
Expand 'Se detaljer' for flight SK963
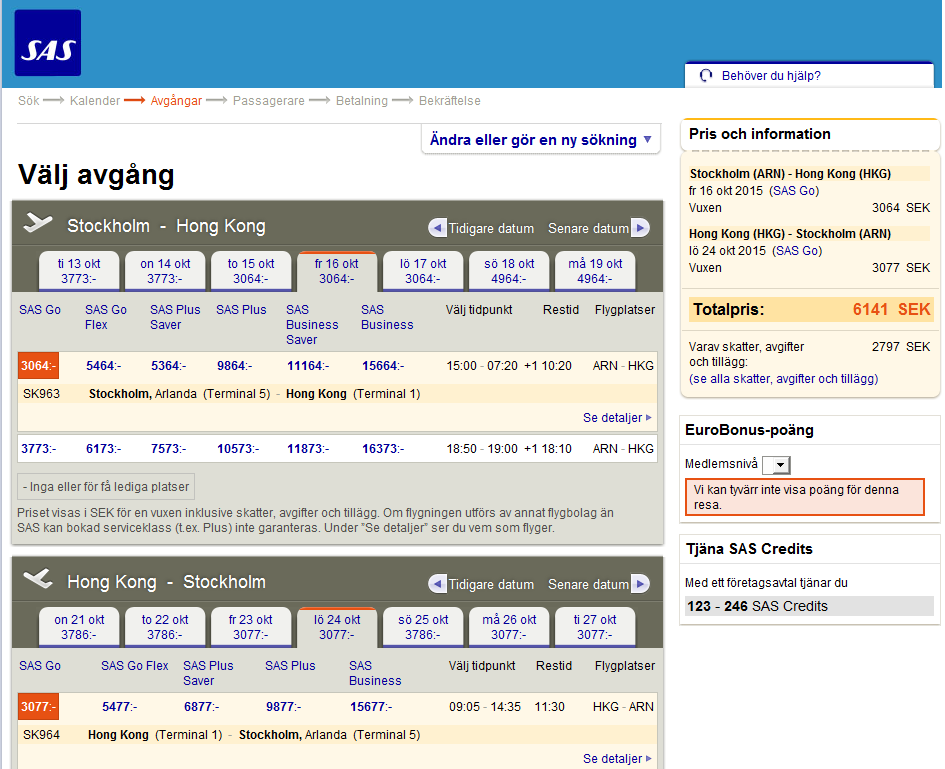[617, 418]
